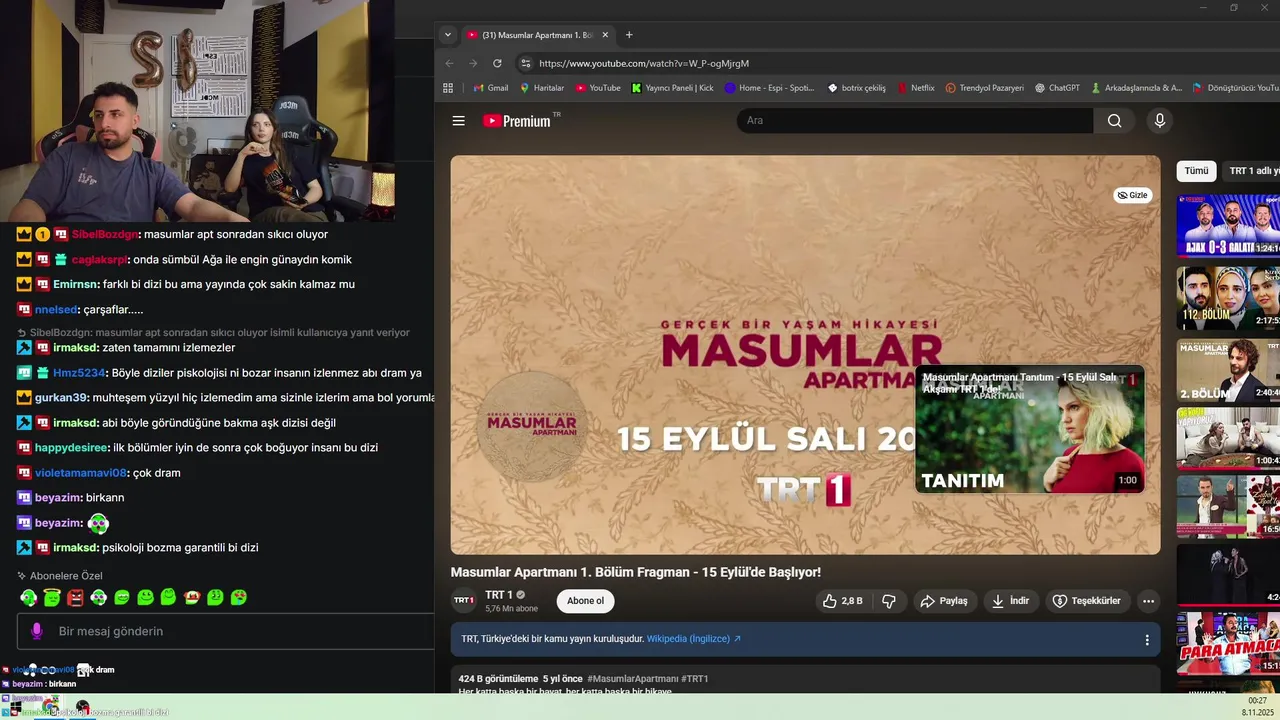Click the search magnifier button
Image resolution: width=1280 pixels, height=720 pixels.
click(1114, 121)
